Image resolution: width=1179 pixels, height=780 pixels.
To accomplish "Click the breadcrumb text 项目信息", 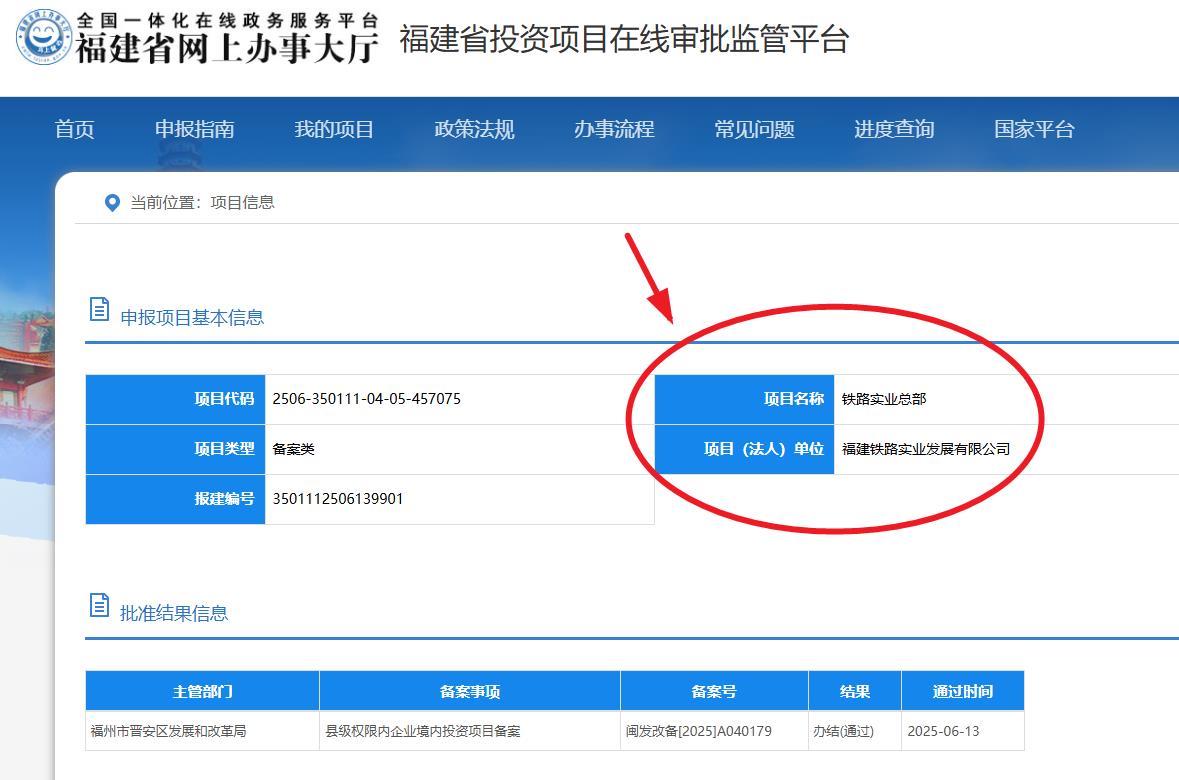I will (x=242, y=202).
